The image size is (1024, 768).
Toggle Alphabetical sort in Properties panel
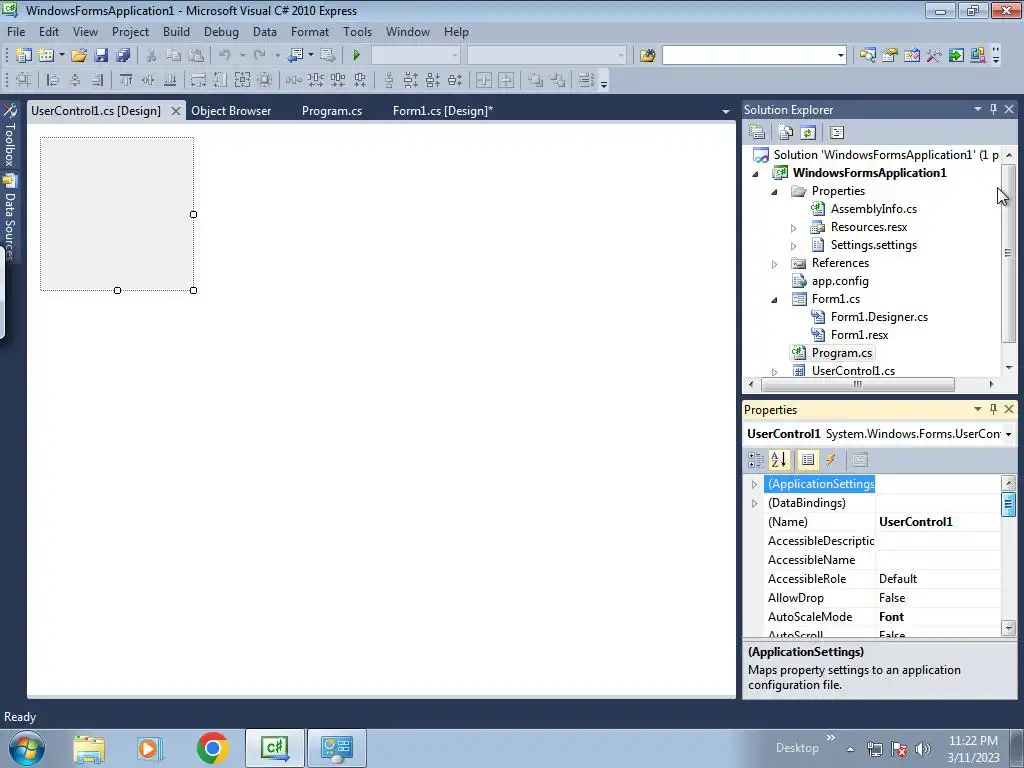coord(778,460)
